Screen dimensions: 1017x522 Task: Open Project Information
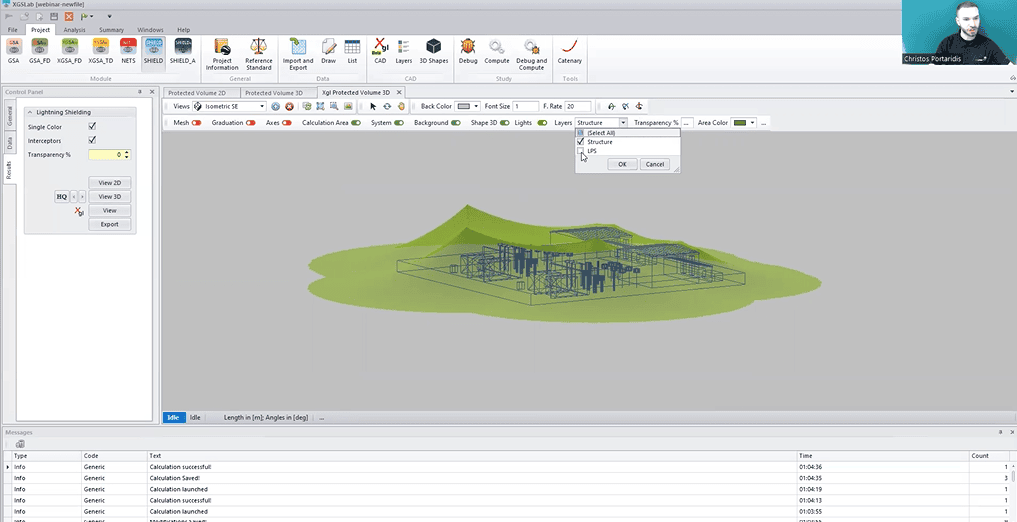pyautogui.click(x=222, y=54)
